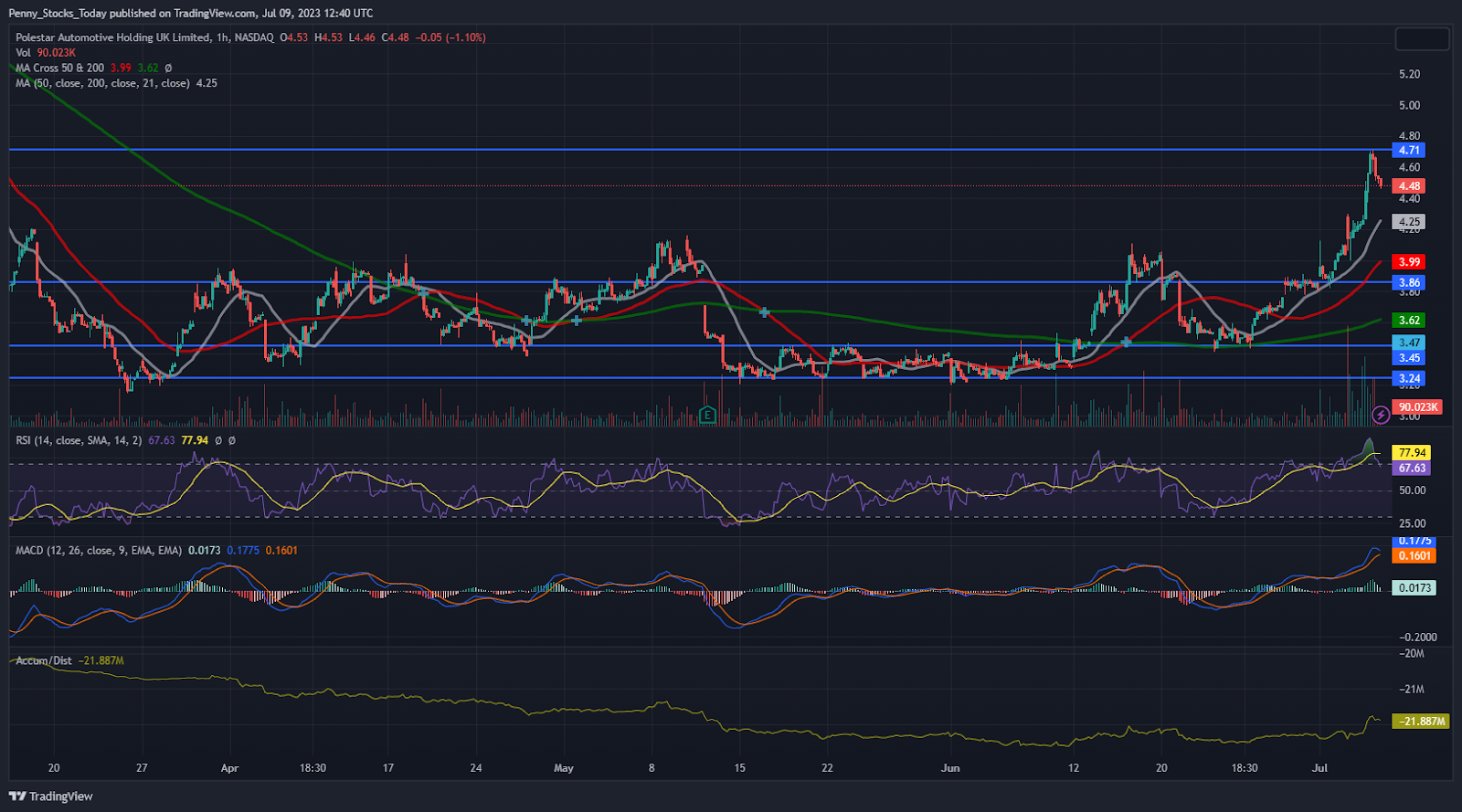This screenshot has width=1462, height=812.
Task: Click the Polestar Automotive Holding symbol title
Action: click(112, 37)
